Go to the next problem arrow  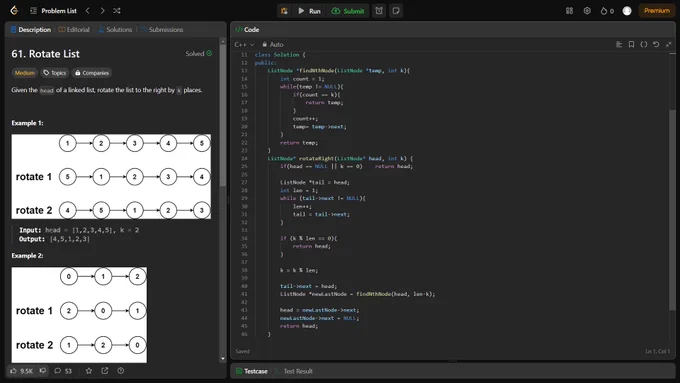click(x=102, y=11)
